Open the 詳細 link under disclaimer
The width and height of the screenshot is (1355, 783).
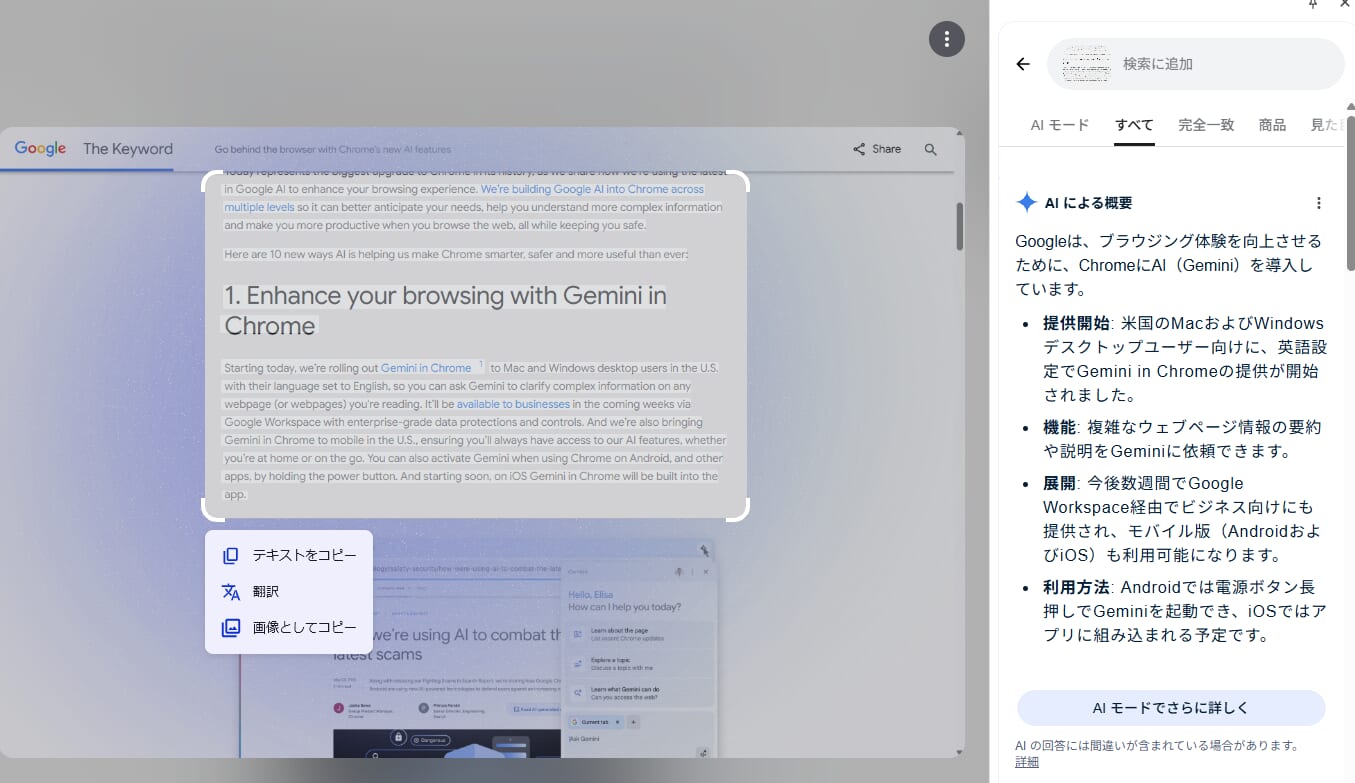click(x=1026, y=762)
